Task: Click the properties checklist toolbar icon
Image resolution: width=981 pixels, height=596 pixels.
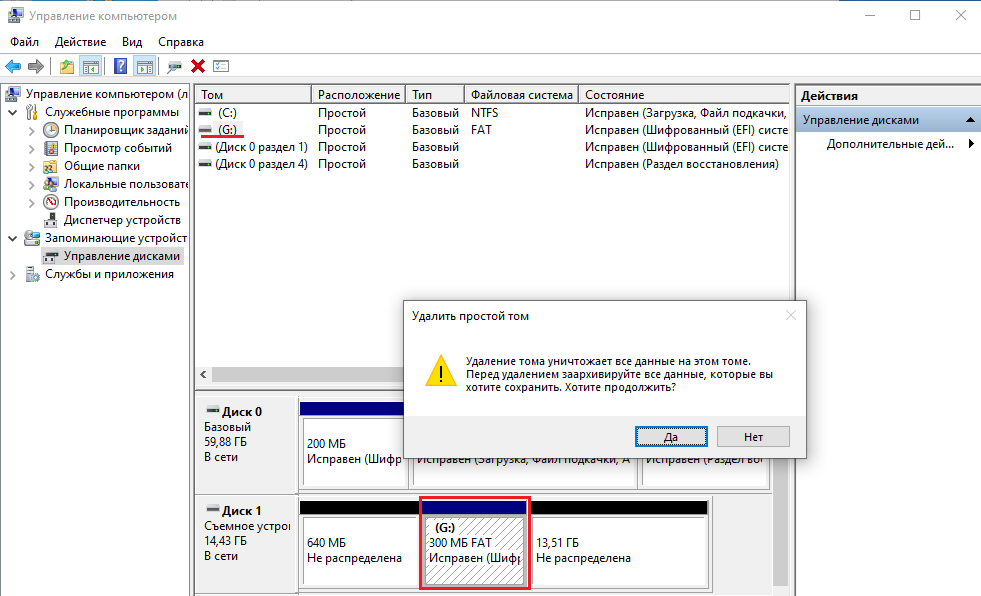Action: pyautogui.click(x=221, y=66)
